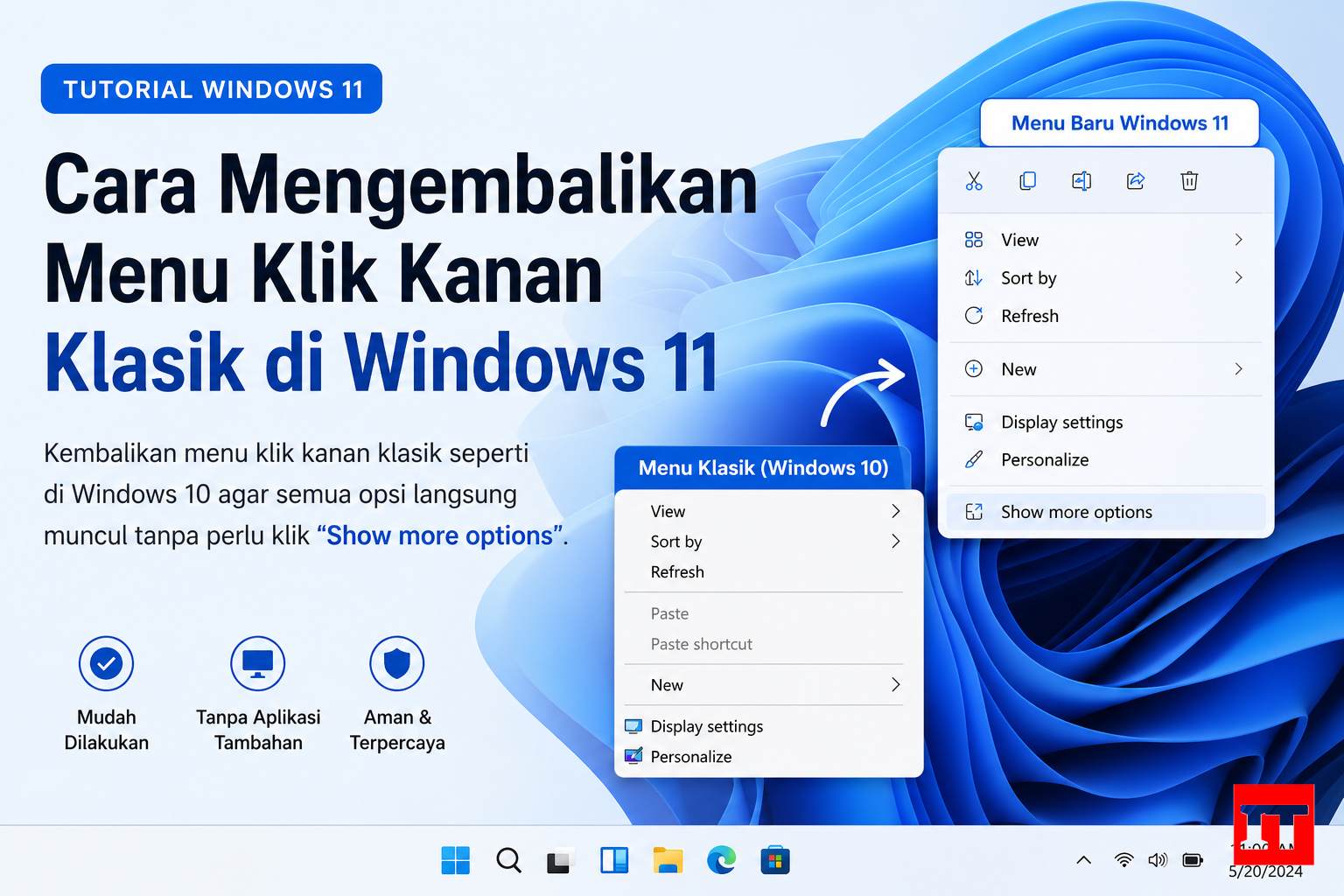The image size is (1344, 896).
Task: Select View in the Windows 11 menu
Action: click(x=1106, y=240)
